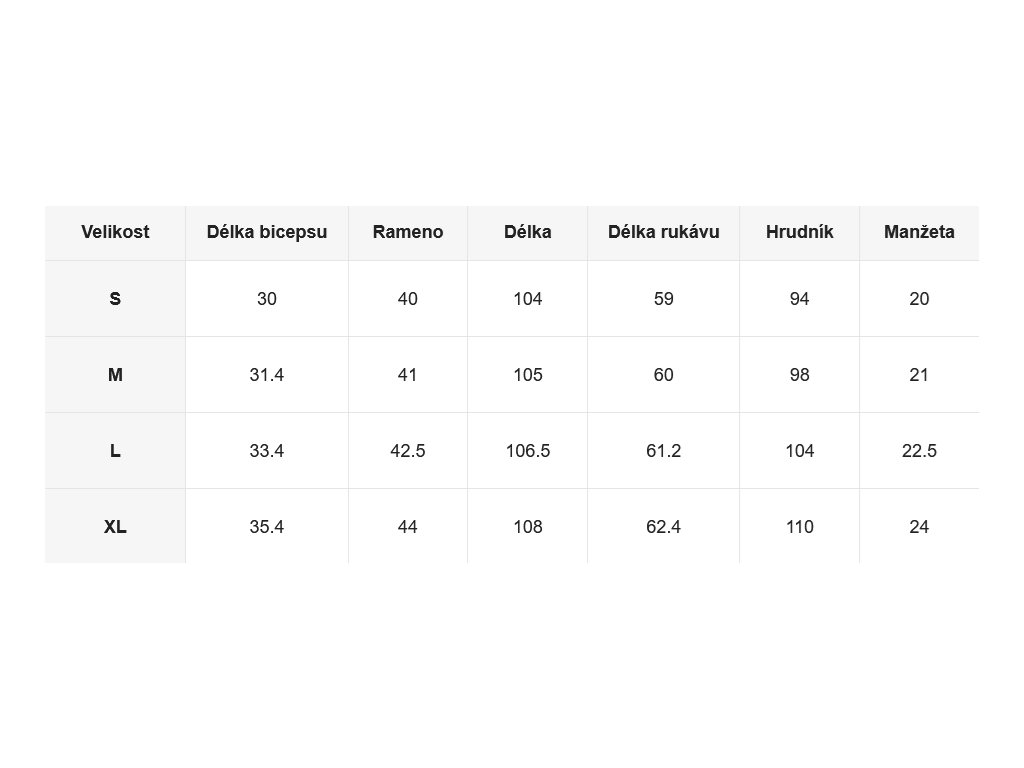Viewport: 1024px width, 768px height.
Task: Select the 106.5 length value cell
Action: click(528, 451)
